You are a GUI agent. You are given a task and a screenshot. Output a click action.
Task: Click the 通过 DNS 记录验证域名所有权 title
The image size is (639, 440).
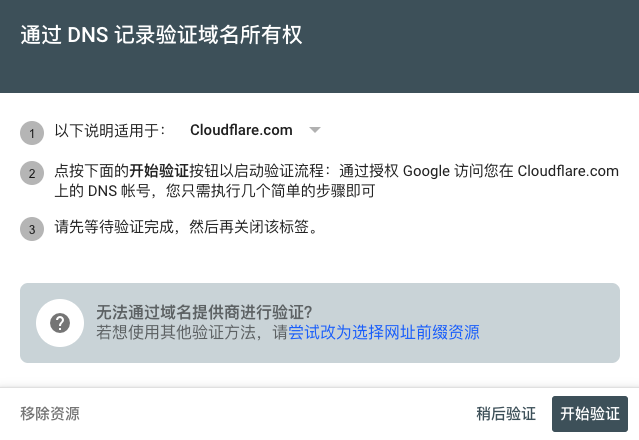[x=161, y=35]
